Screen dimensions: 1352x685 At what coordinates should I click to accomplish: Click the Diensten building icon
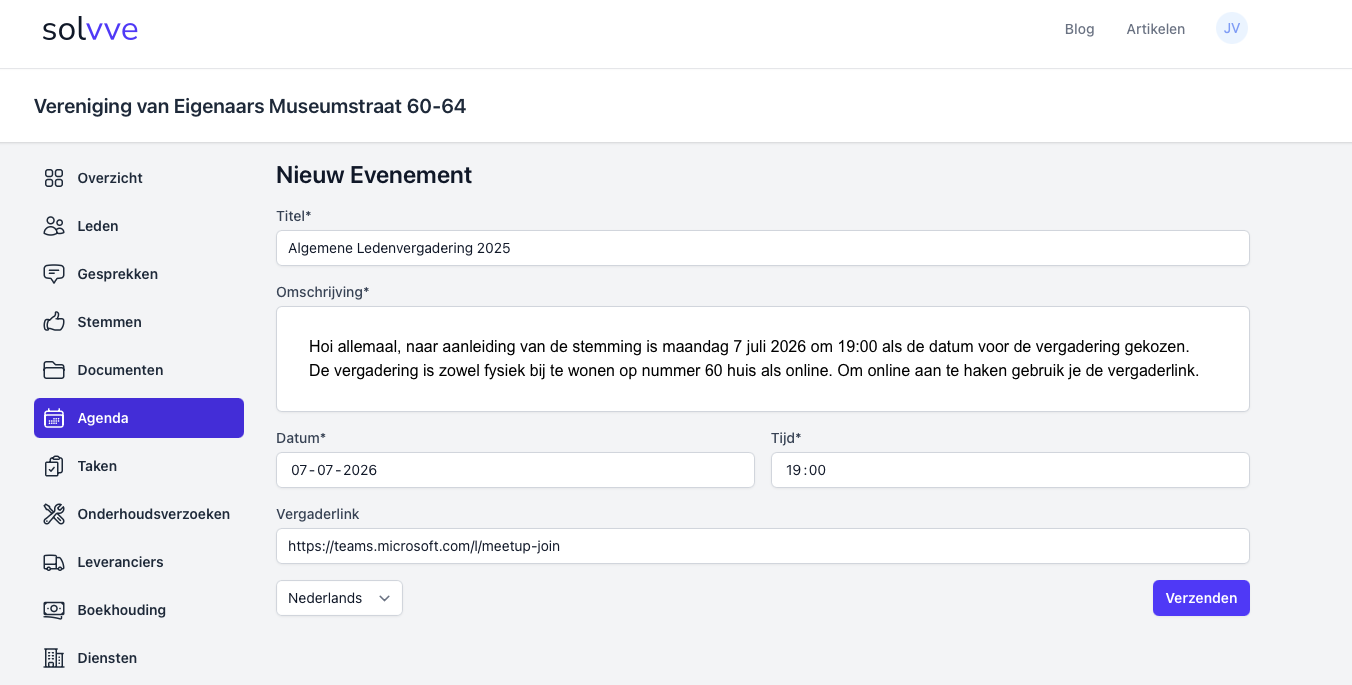[x=54, y=658]
